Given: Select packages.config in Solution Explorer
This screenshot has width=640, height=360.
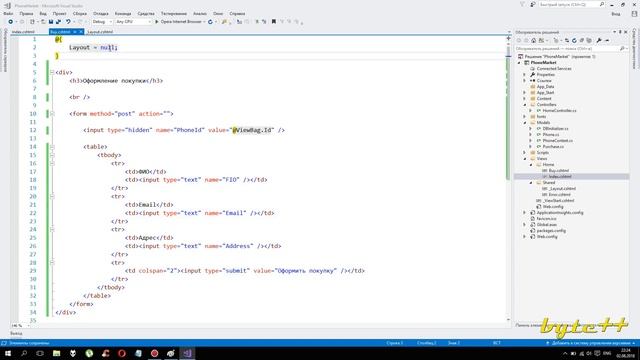Looking at the screenshot, I should pyautogui.click(x=551, y=231).
